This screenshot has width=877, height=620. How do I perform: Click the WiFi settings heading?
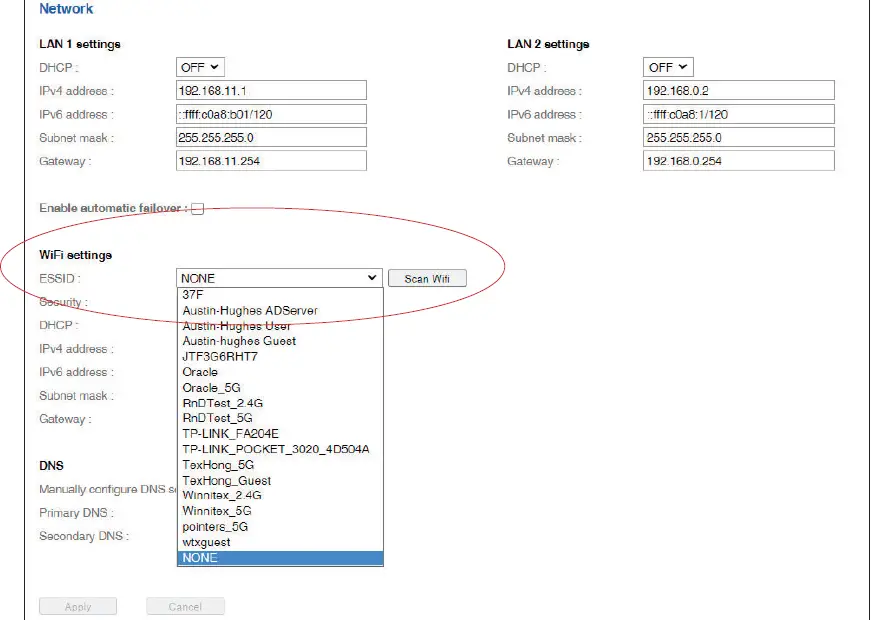coord(76,255)
